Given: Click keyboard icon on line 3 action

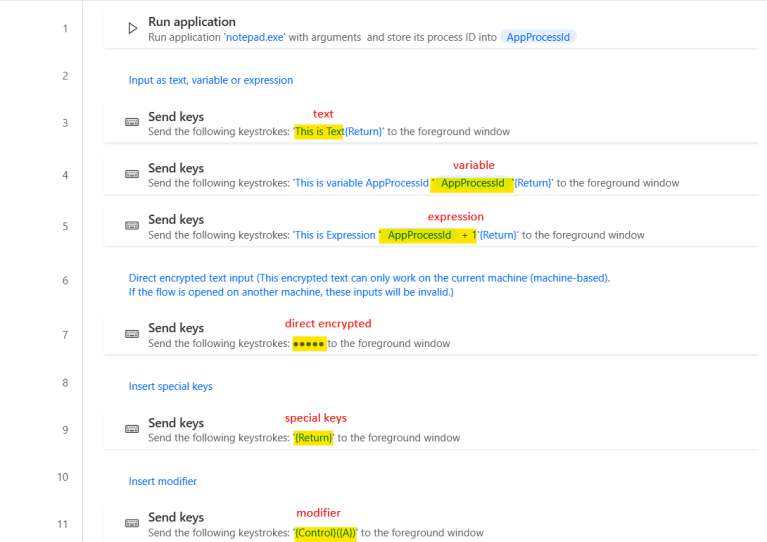Looking at the screenshot, I should pos(132,123).
